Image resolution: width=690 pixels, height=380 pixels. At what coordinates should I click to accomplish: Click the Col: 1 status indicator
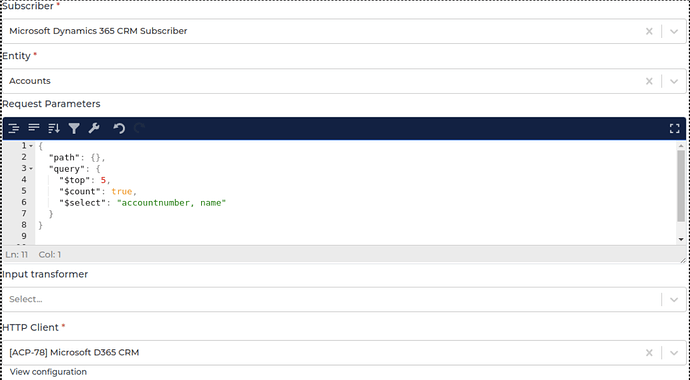click(x=50, y=255)
